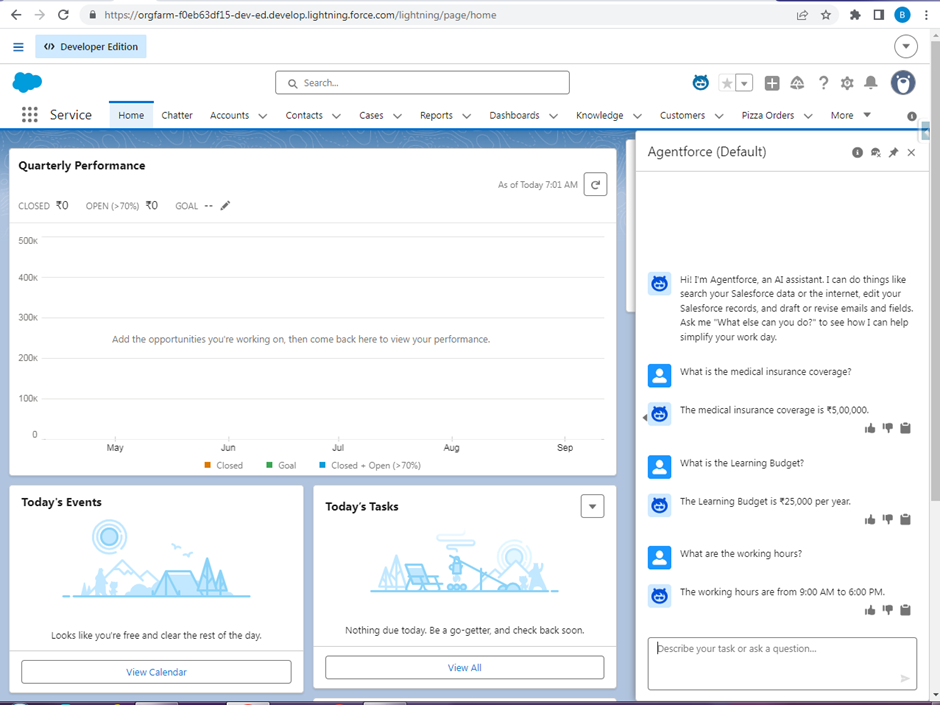Expand the Contacts tab dropdown chevron
Viewport: 940px width, 705px height.
(x=336, y=116)
